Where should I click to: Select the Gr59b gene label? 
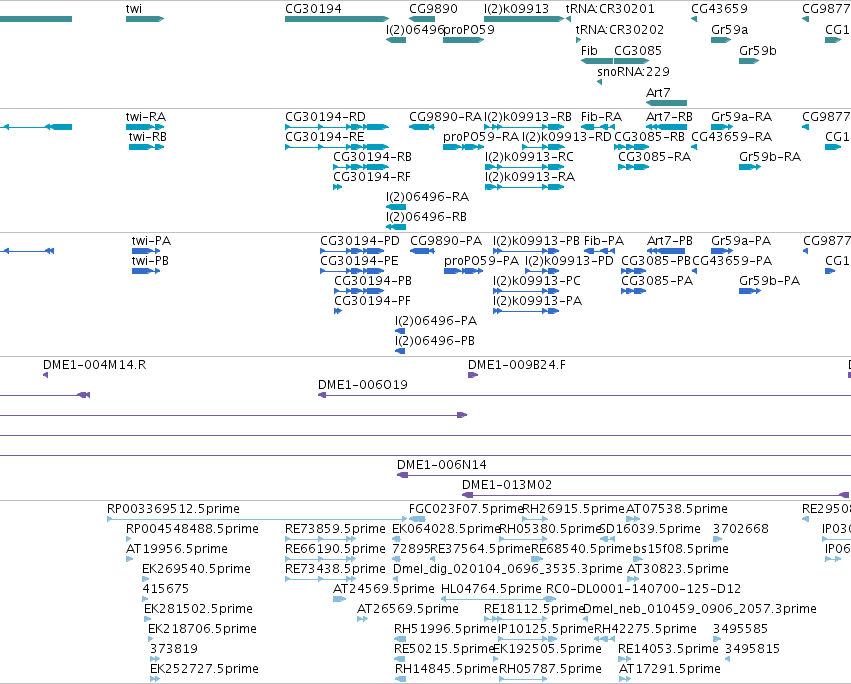click(x=758, y=50)
